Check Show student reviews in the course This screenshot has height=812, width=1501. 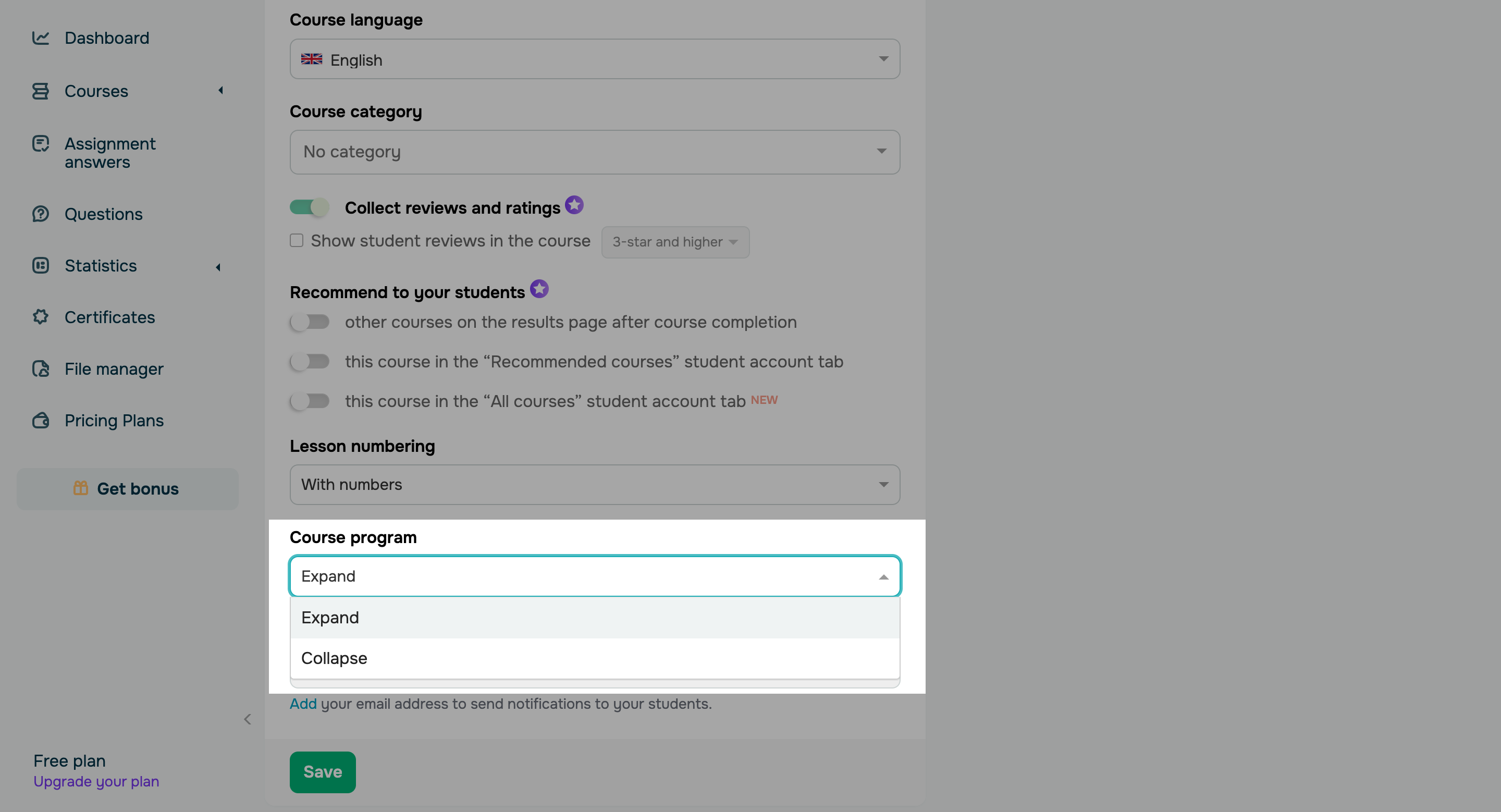point(297,241)
